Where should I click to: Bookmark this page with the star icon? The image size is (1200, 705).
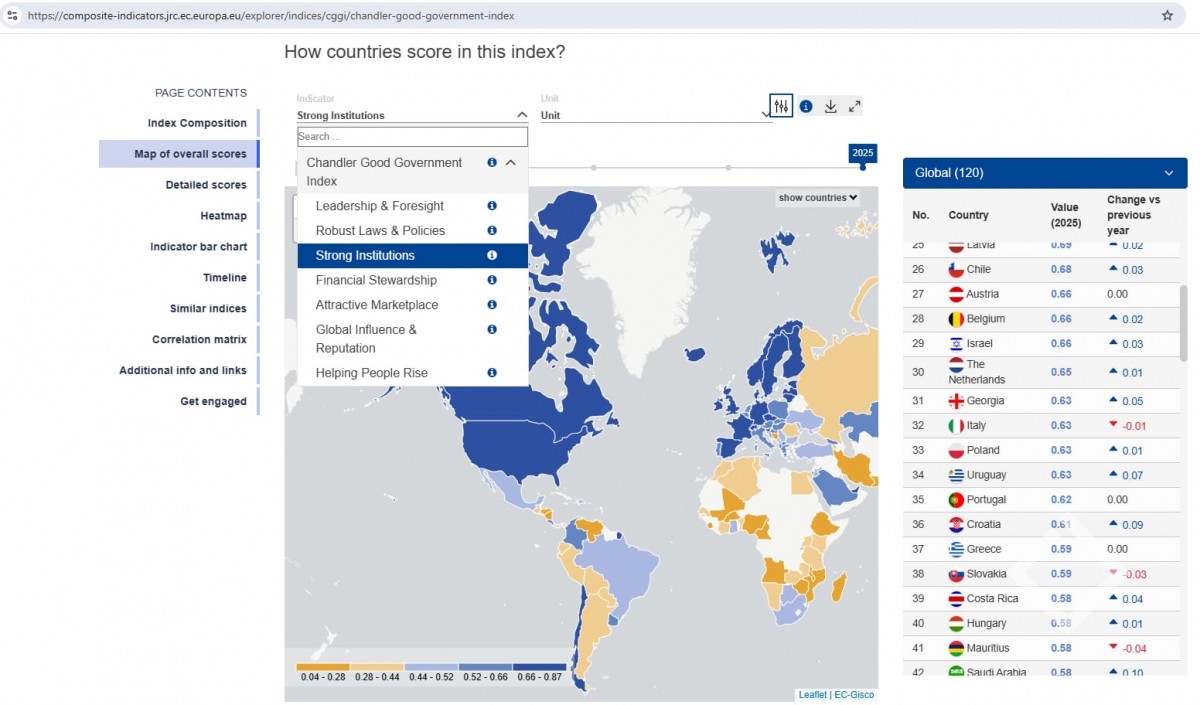pos(1167,16)
